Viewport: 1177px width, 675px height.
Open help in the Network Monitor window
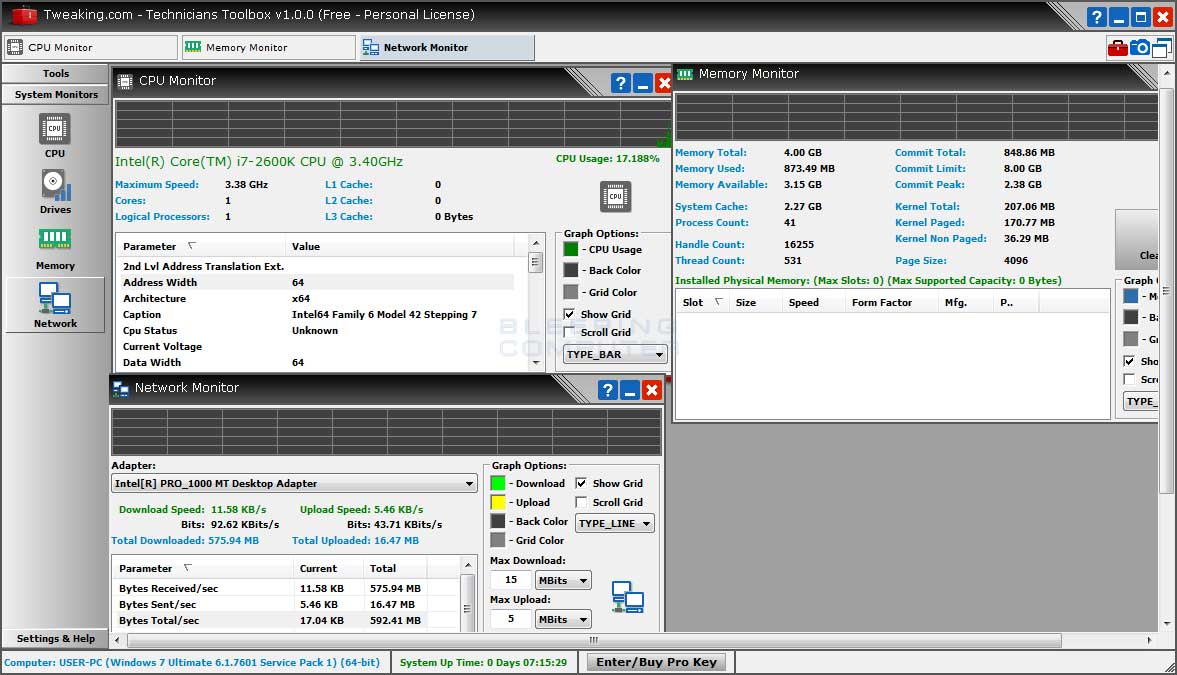(608, 390)
